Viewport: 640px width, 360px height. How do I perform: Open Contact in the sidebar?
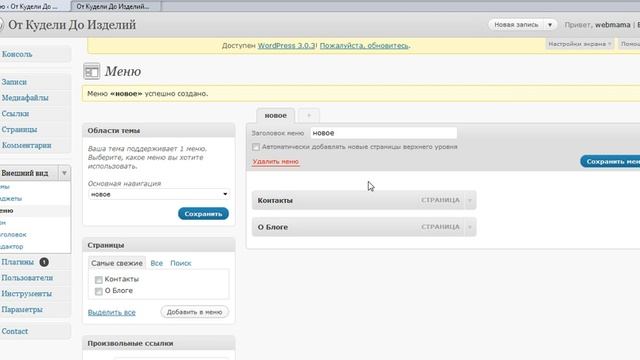tap(15, 331)
